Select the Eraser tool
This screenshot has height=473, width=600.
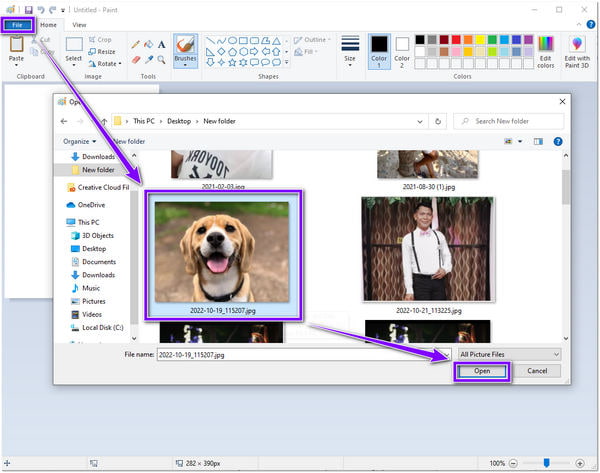136,59
